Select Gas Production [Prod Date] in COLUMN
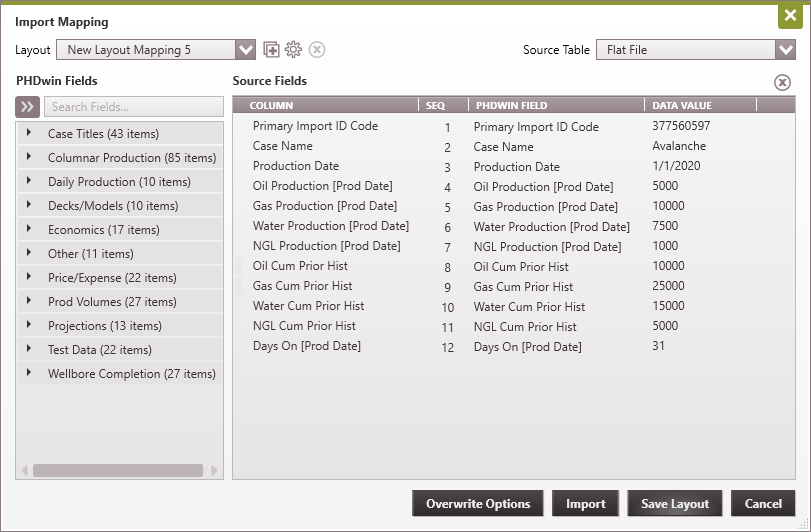Image resolution: width=811 pixels, height=532 pixels. pos(325,206)
